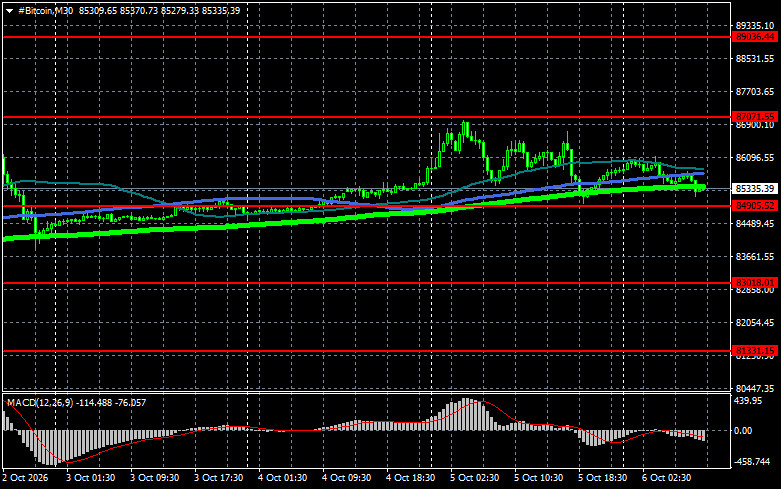Screen dimensions: 781x489
Task: Select the red horizontal line at 89036.44
Action: [367, 37]
